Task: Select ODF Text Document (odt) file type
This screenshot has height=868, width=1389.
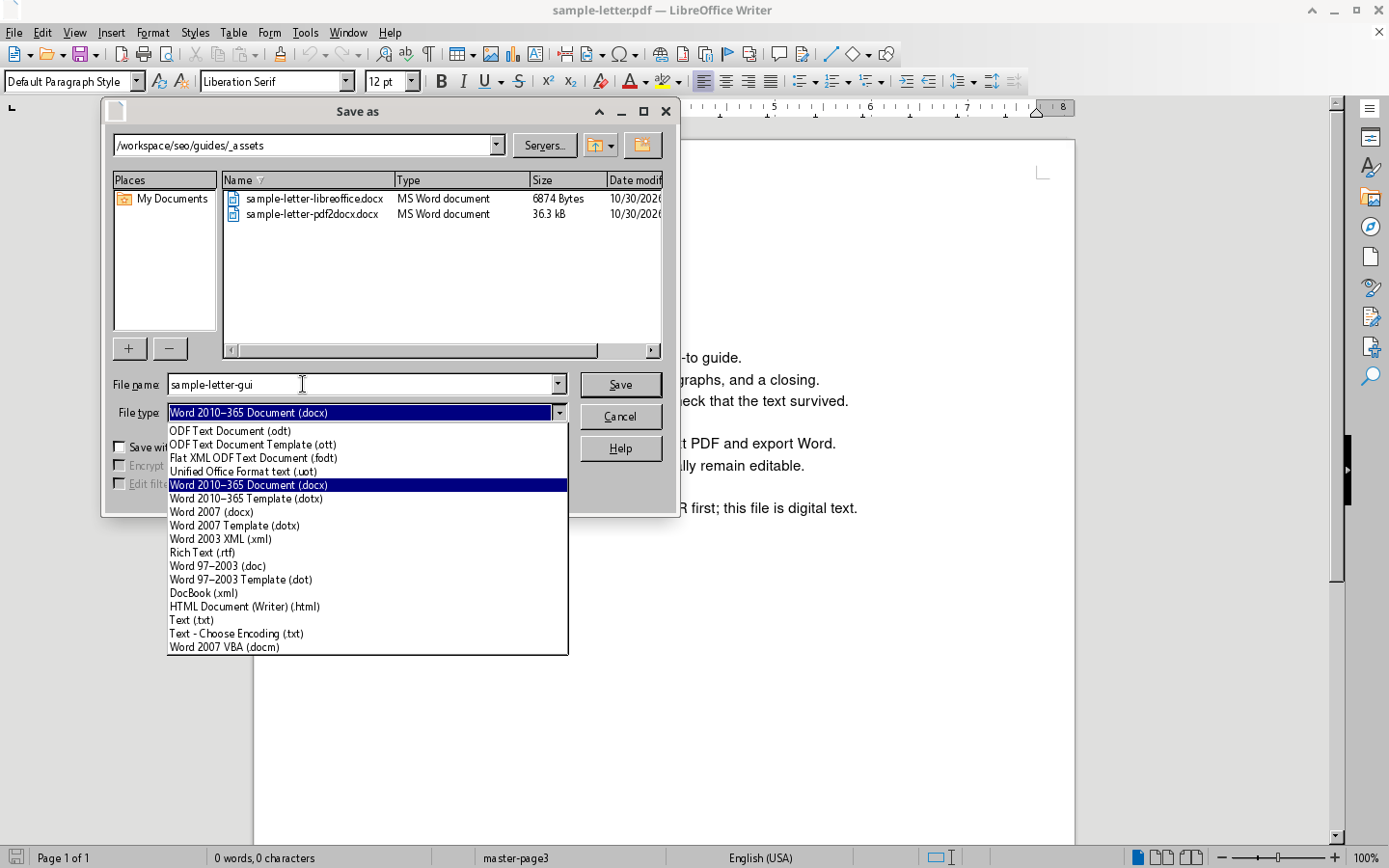Action: point(368,431)
